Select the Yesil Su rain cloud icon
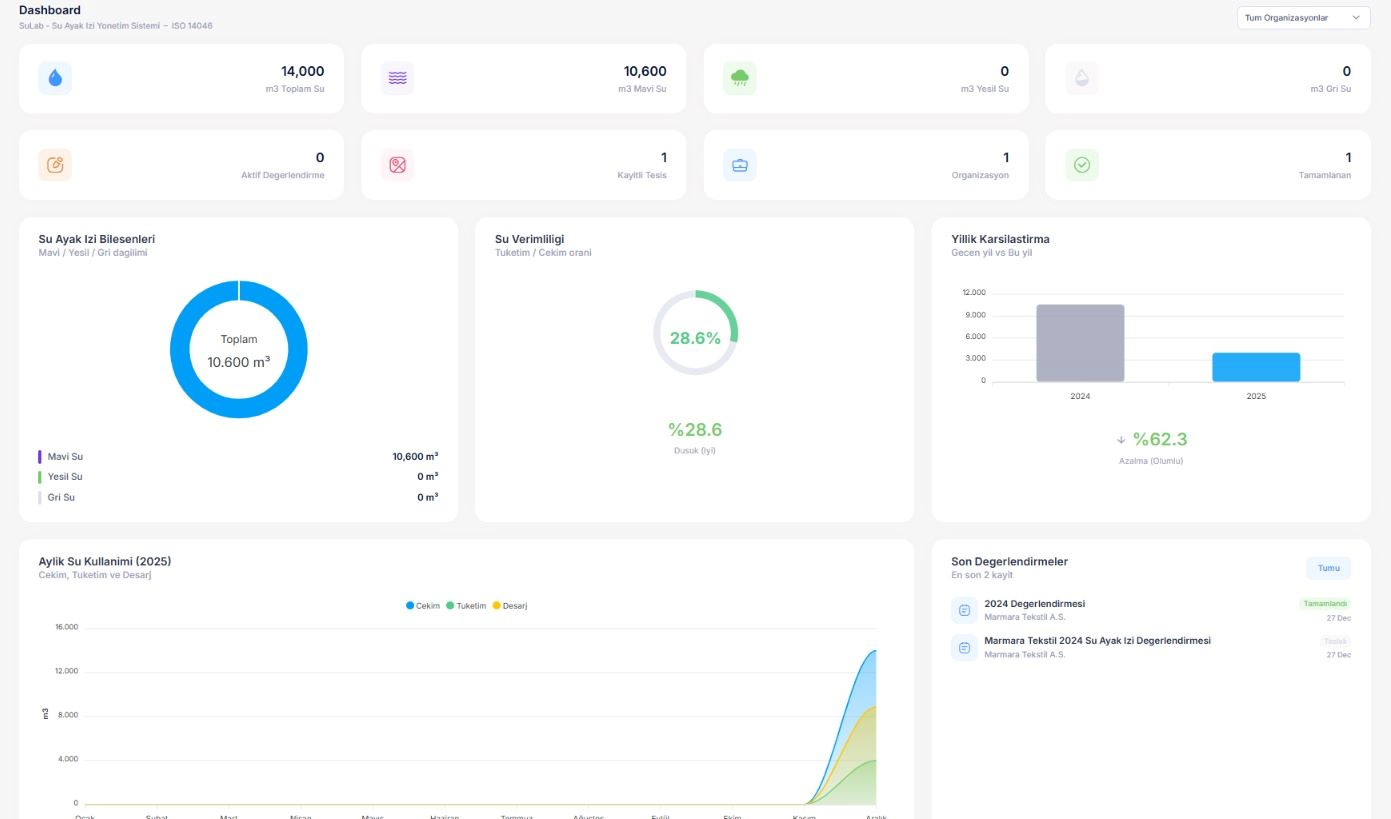The width and height of the screenshot is (1391, 819). (740, 77)
